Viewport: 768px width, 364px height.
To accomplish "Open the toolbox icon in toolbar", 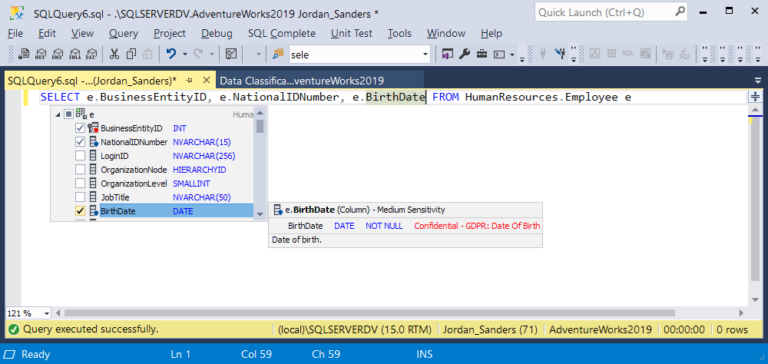I will (482, 54).
